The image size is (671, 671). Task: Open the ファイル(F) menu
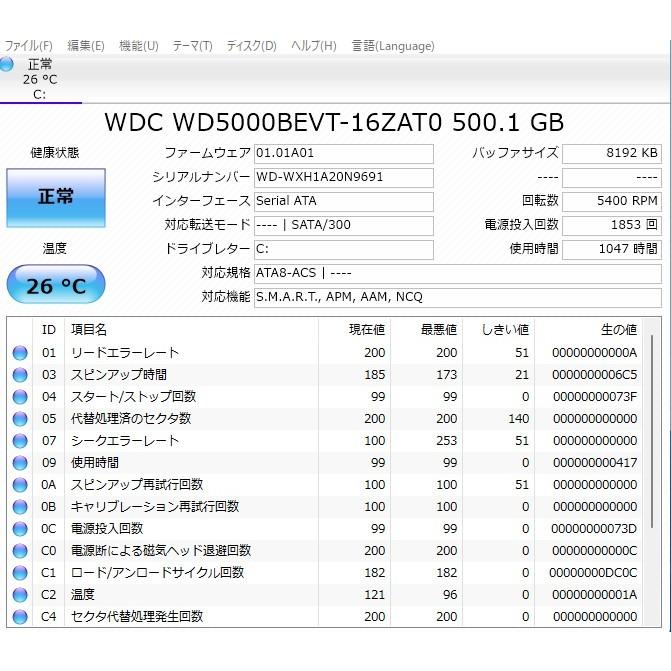coord(28,46)
